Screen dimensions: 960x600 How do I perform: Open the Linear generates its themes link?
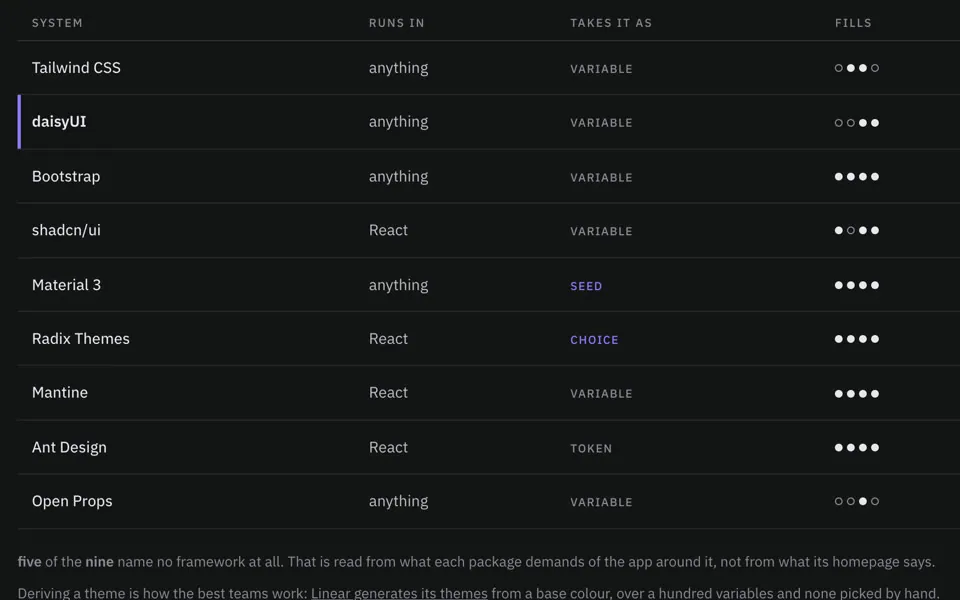399,593
